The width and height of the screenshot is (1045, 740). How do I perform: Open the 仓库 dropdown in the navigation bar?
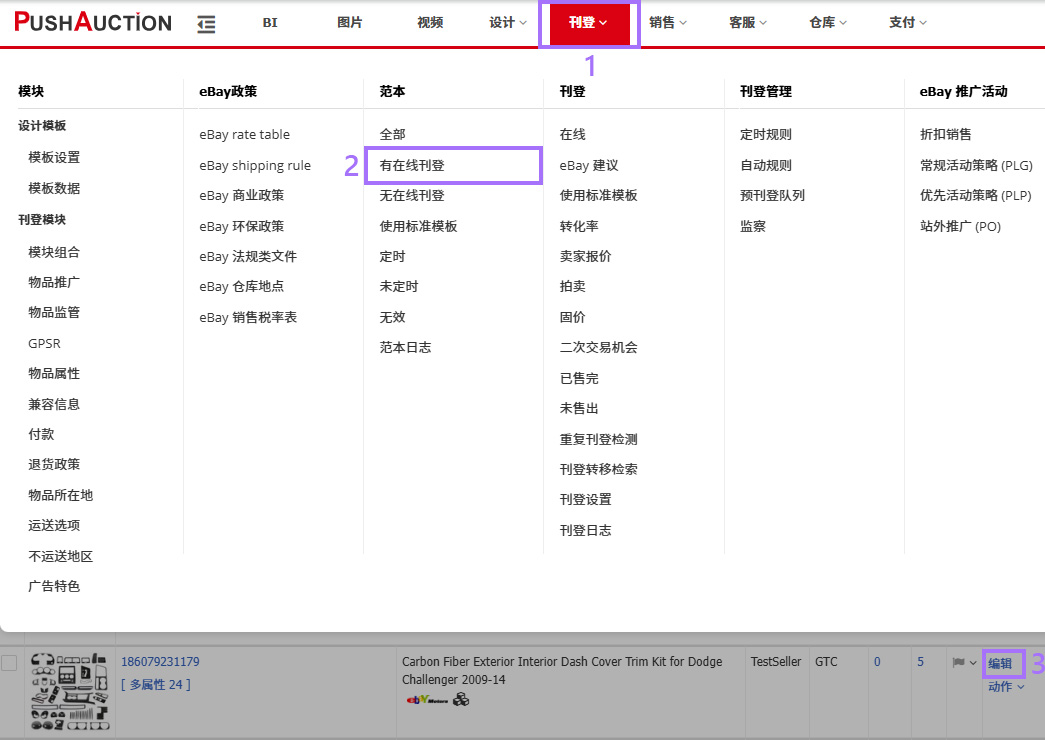[828, 23]
